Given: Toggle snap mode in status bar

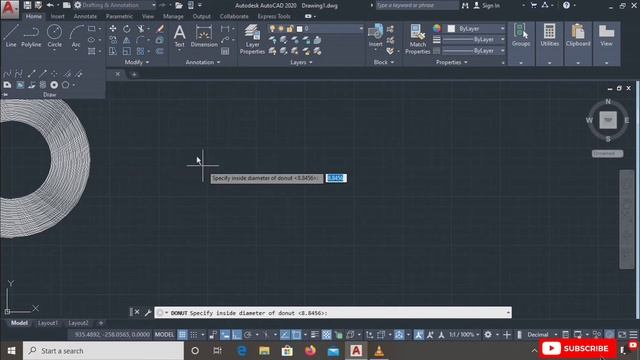Looking at the screenshot, I should [193, 335].
